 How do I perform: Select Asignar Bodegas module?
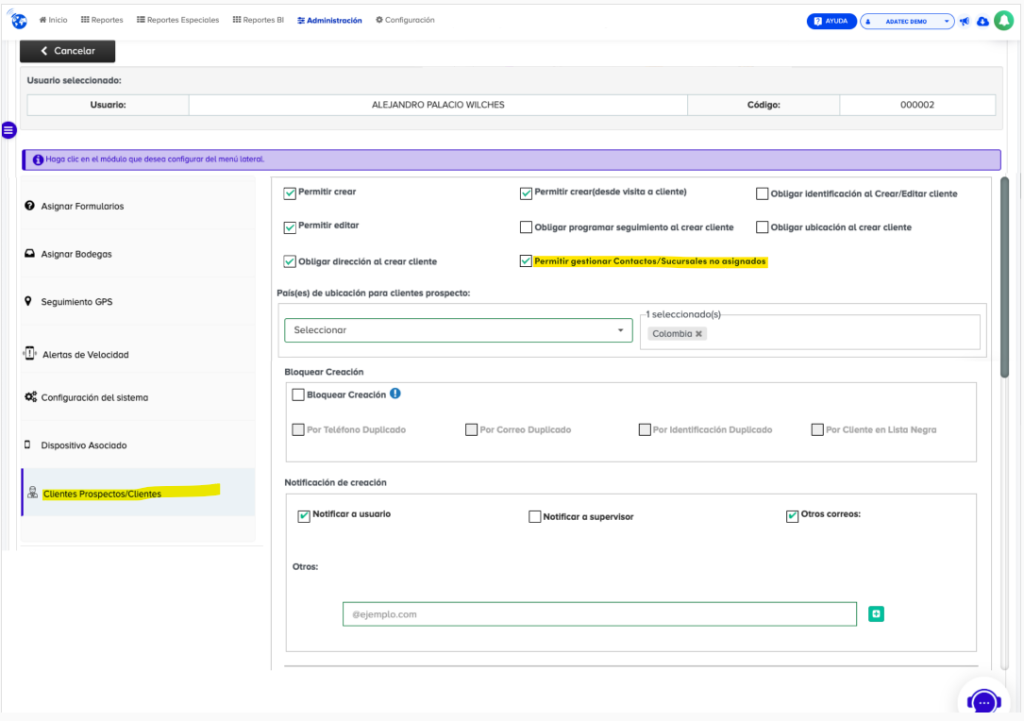tap(138, 254)
